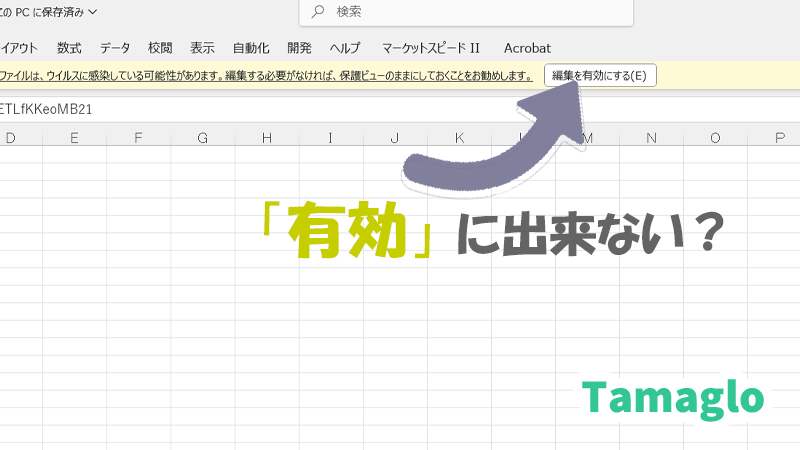Select column N header
Viewport: 800px width, 450px height.
[651, 137]
